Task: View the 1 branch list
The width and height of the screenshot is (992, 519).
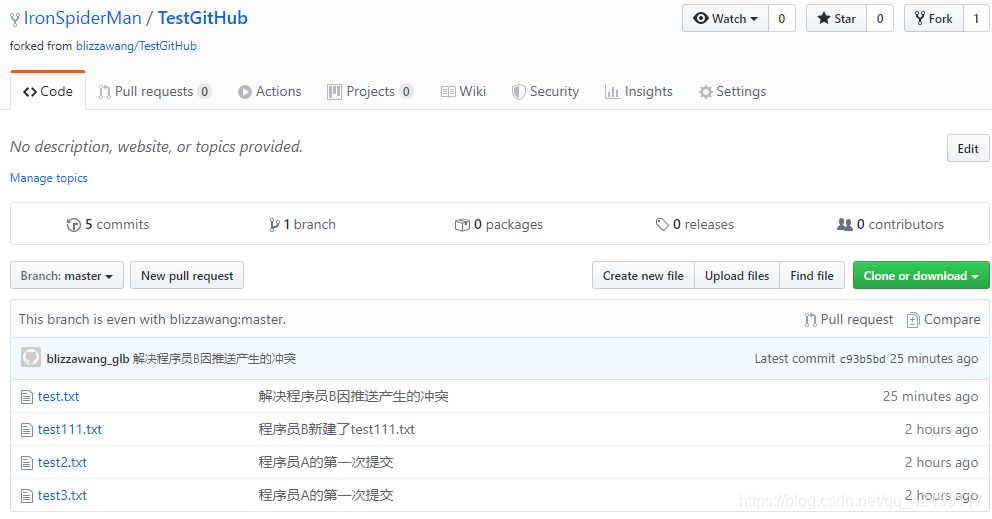Action: (302, 224)
